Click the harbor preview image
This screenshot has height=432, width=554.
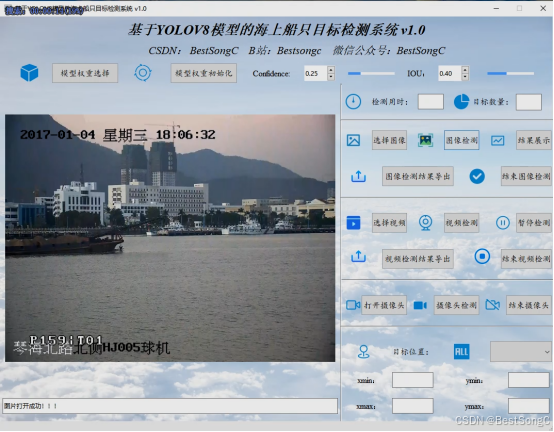pyautogui.click(x=170, y=238)
